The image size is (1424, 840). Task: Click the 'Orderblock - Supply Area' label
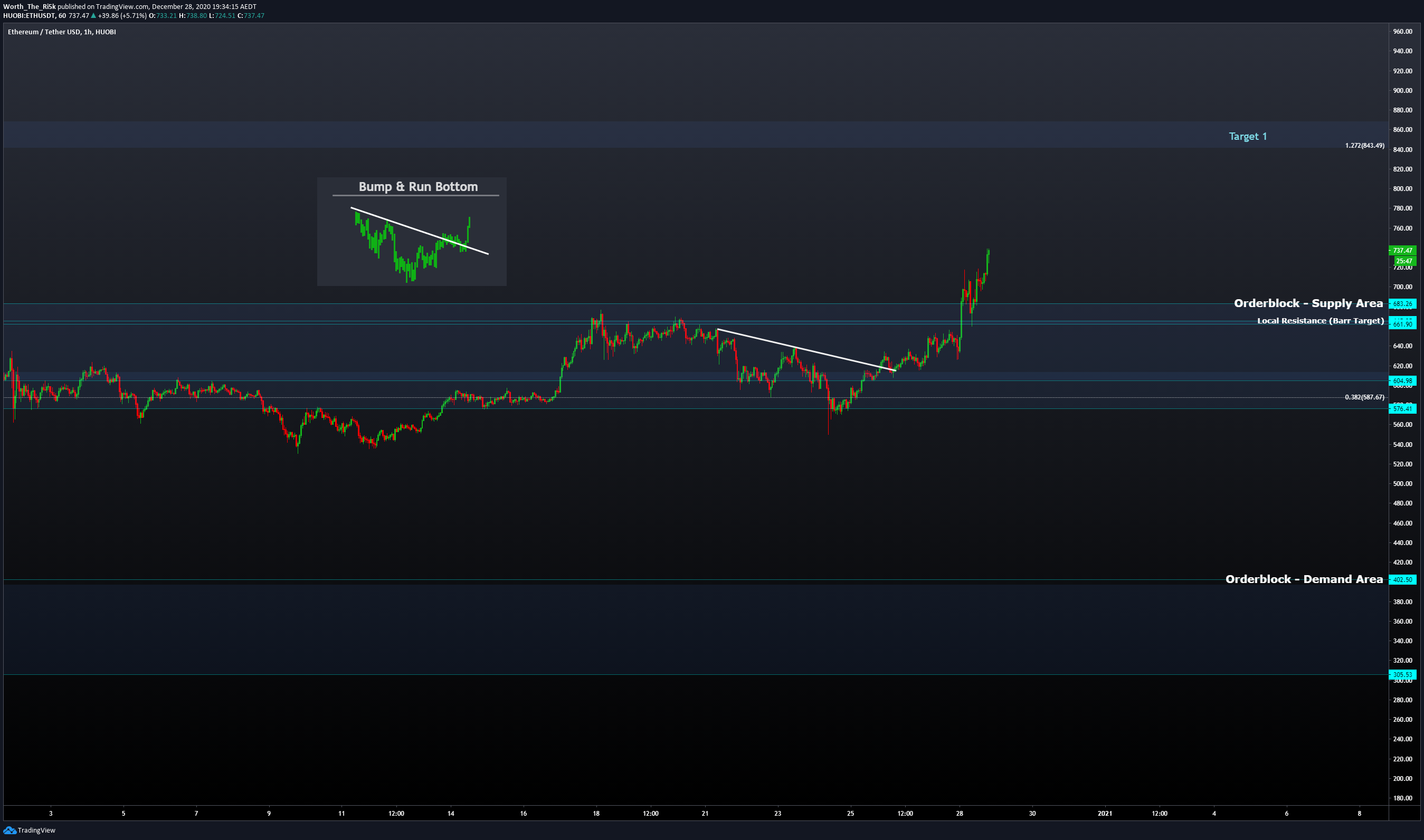click(x=1308, y=303)
